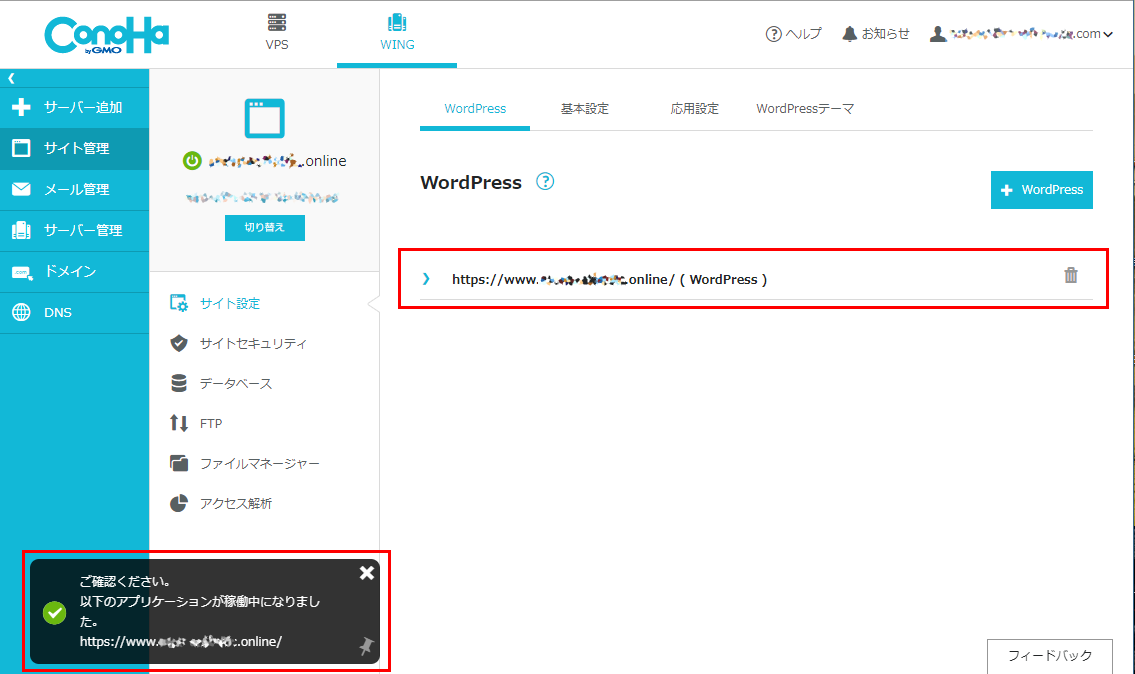
Task: Click the database stack icon
Action: point(179,383)
